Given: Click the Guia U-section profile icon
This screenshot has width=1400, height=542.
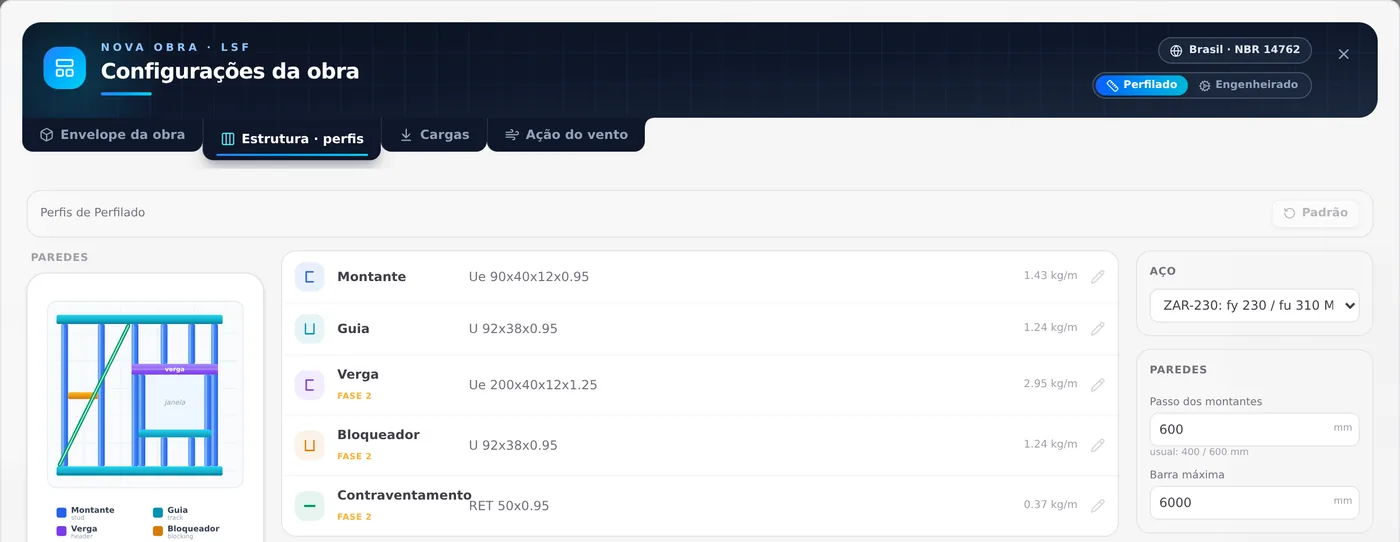Looking at the screenshot, I should 310,329.
